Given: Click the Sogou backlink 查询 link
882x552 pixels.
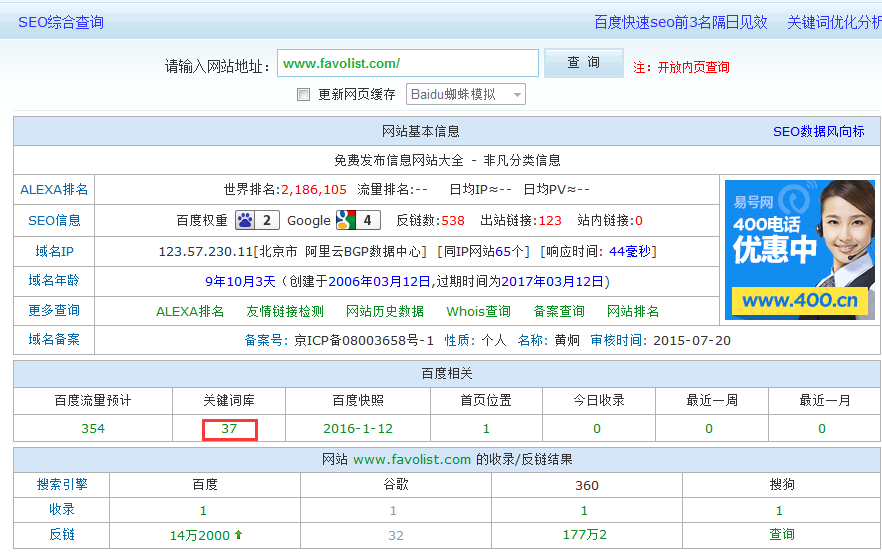Looking at the screenshot, I should coord(782,535).
